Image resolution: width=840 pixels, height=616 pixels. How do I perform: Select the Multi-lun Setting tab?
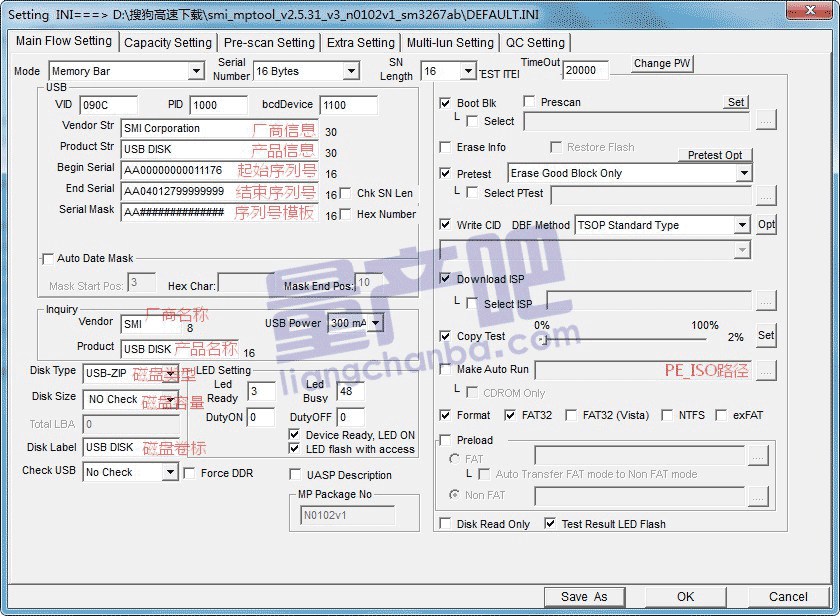450,43
